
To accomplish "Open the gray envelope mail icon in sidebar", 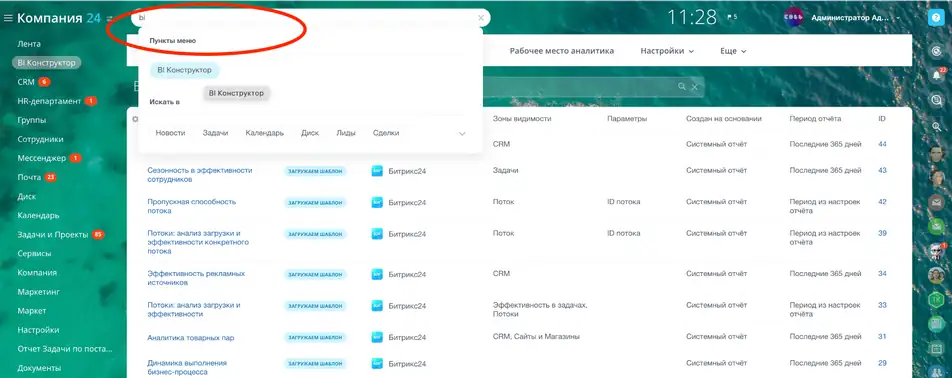I will click(936, 202).
